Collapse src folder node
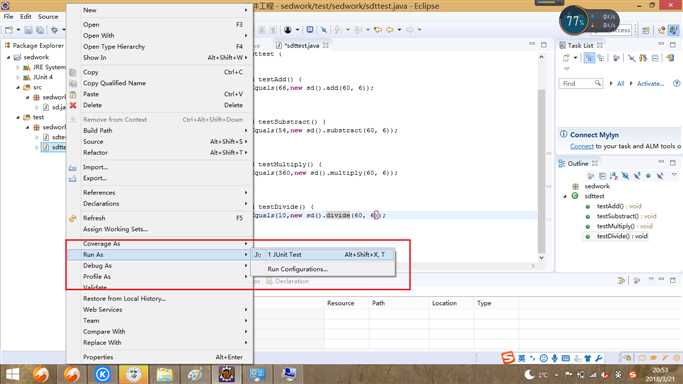The width and height of the screenshot is (683, 384). click(18, 87)
